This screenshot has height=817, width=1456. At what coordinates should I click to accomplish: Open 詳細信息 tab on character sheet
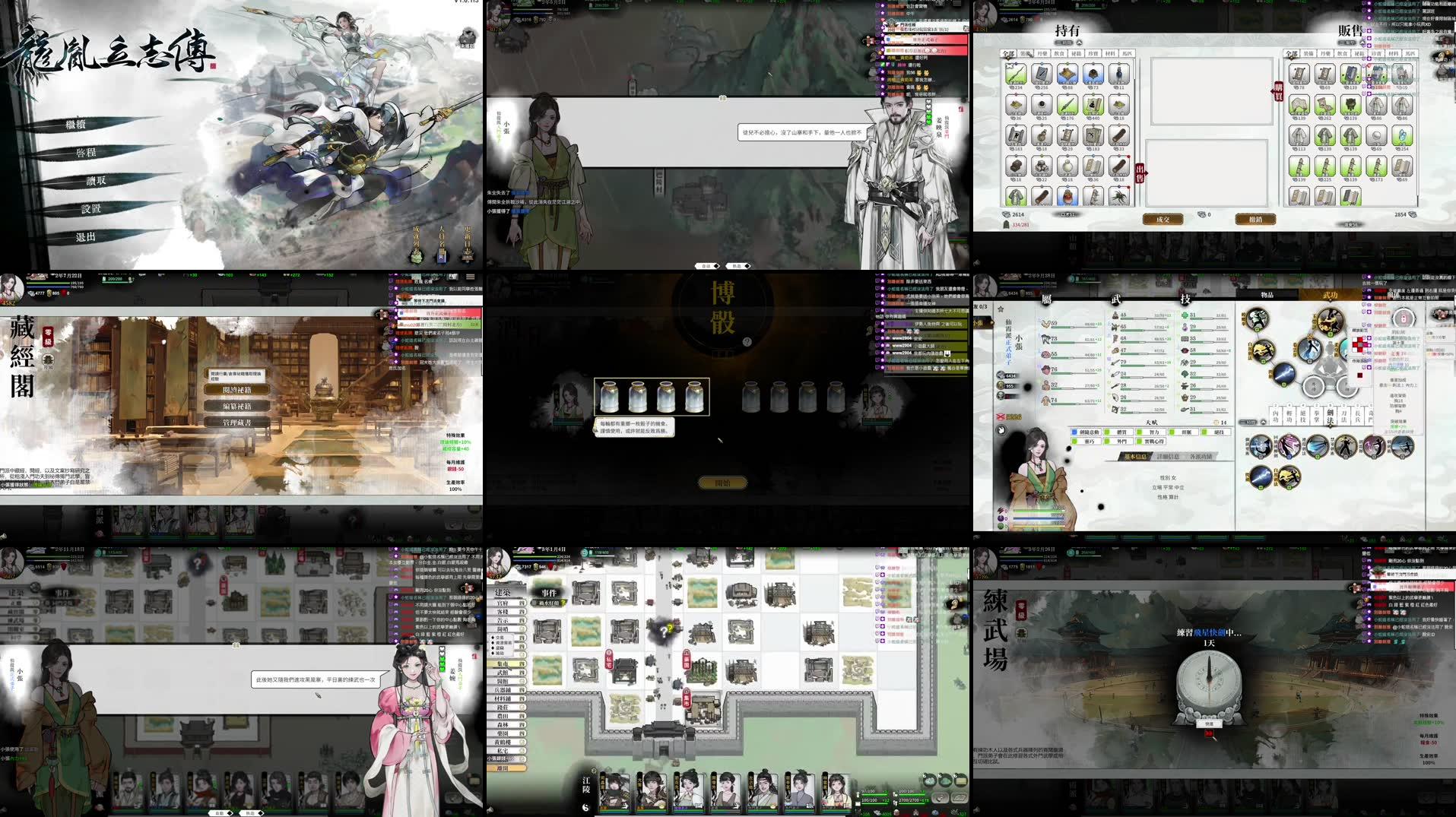point(1168,457)
